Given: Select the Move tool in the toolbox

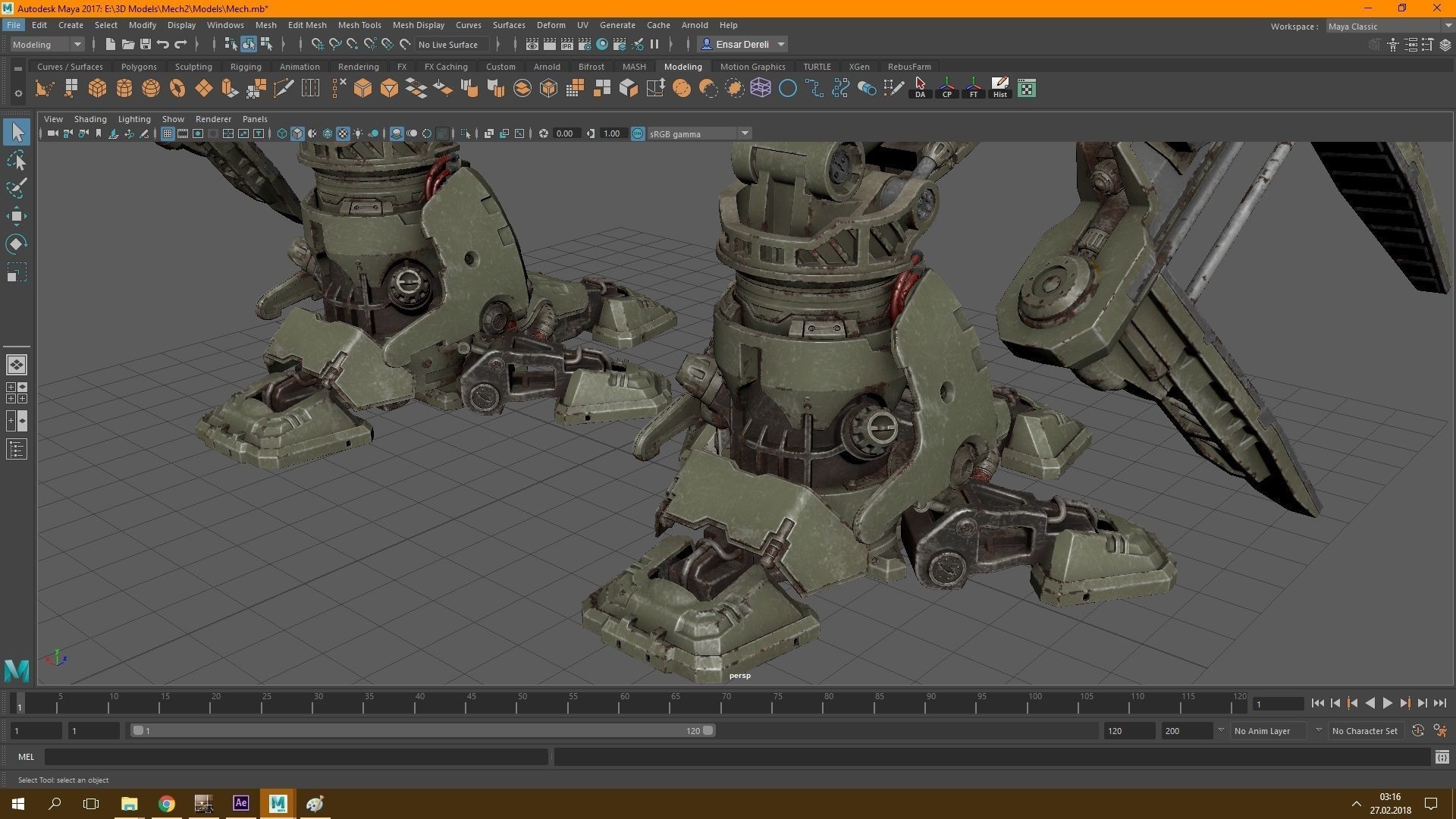Looking at the screenshot, I should click(x=16, y=216).
